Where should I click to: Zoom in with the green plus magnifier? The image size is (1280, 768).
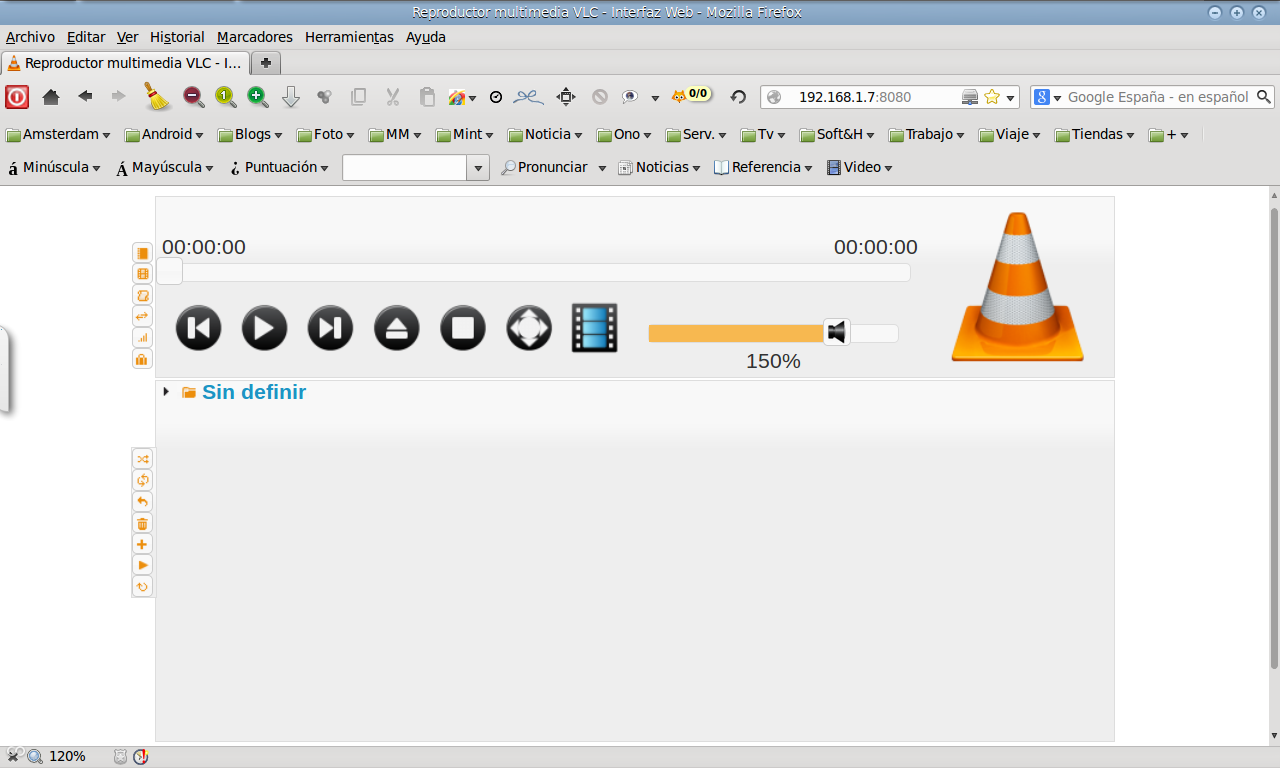click(258, 97)
